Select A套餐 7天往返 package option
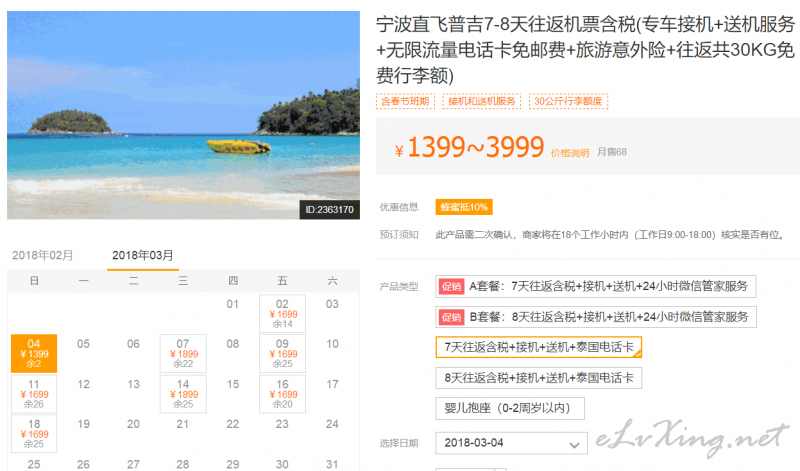Image resolution: width=800 pixels, height=471 pixels. click(595, 286)
